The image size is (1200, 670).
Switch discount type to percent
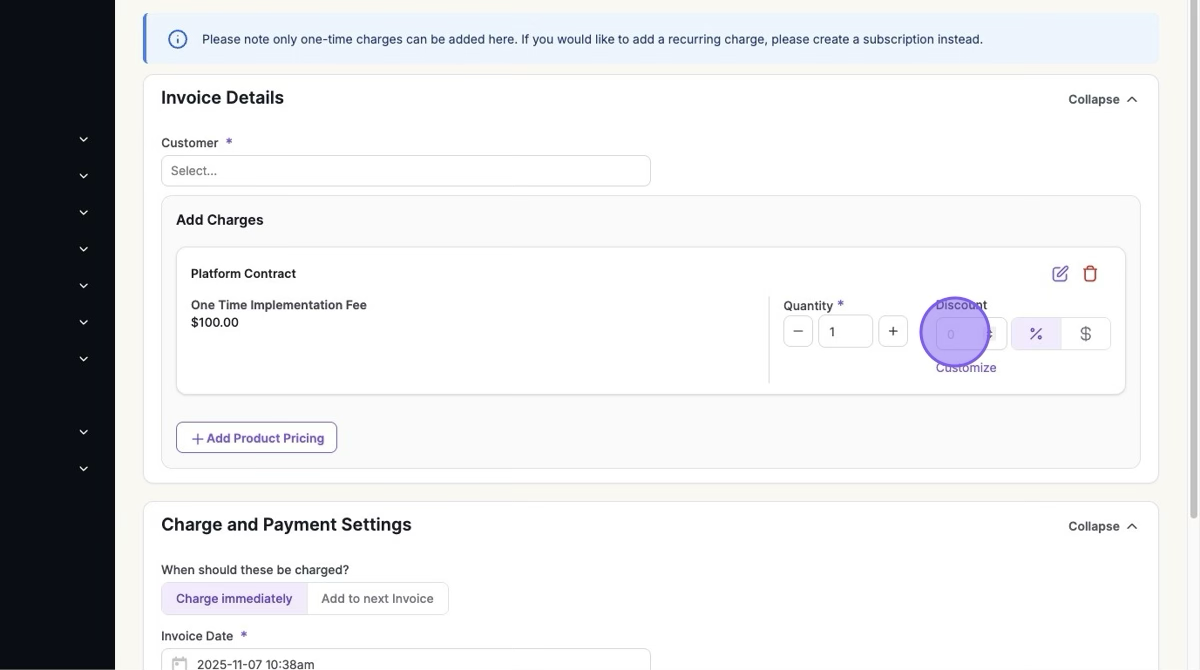[1036, 334]
